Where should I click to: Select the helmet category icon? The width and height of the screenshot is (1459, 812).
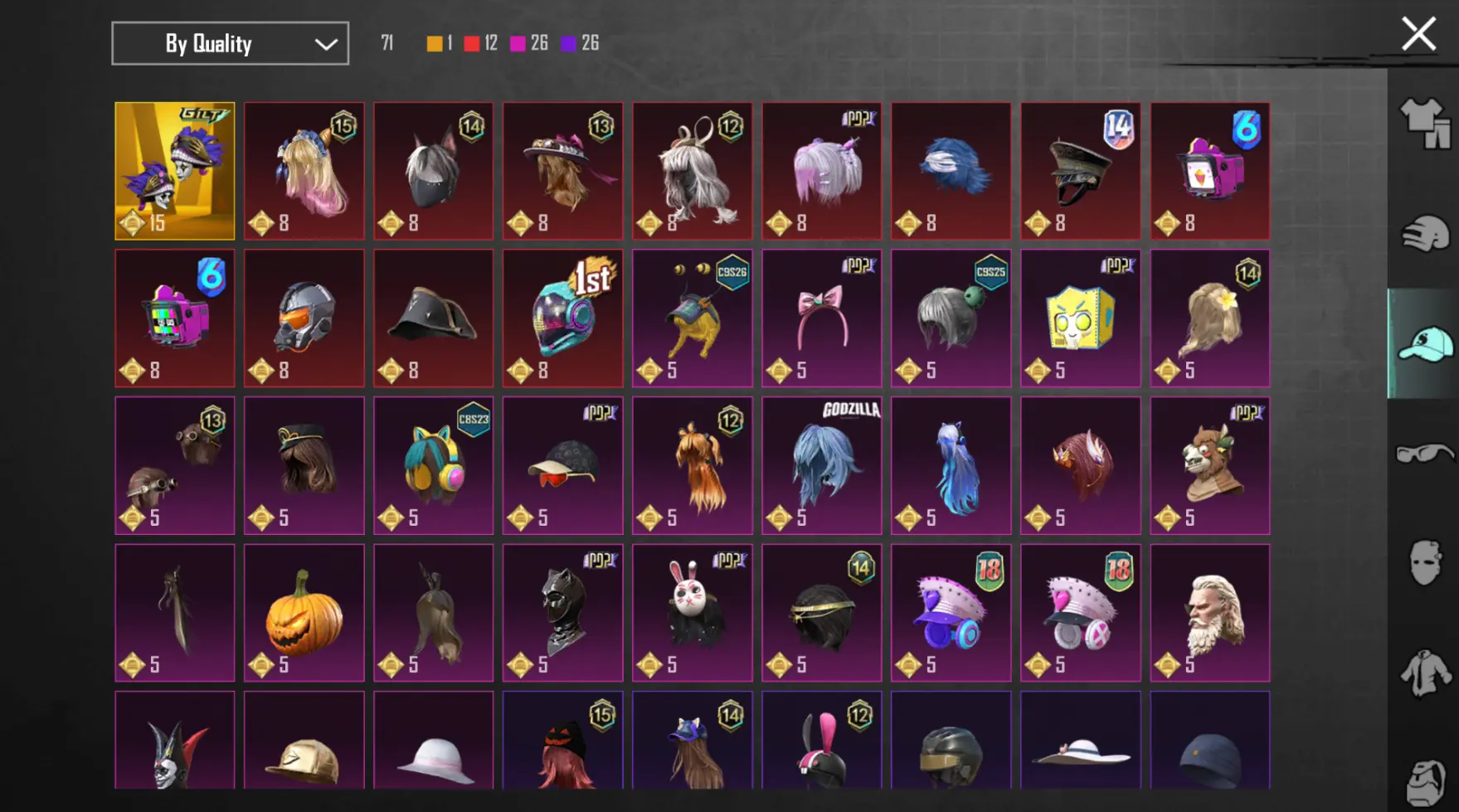[1425, 233]
